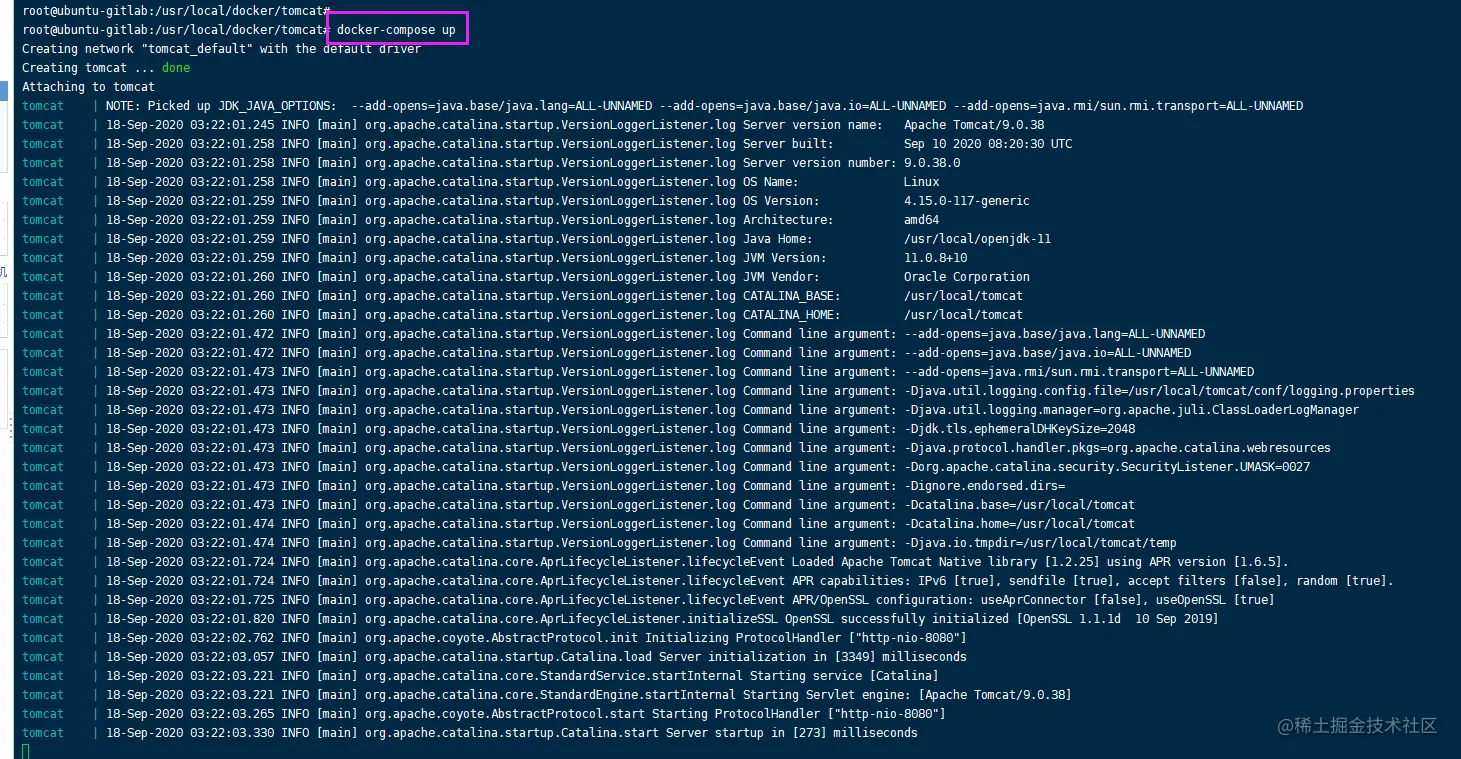Screen dimensions: 1461x759
Task: Select "-Dcatalina.home=/usr/local/tomcat" argument
Action: 1019,524
